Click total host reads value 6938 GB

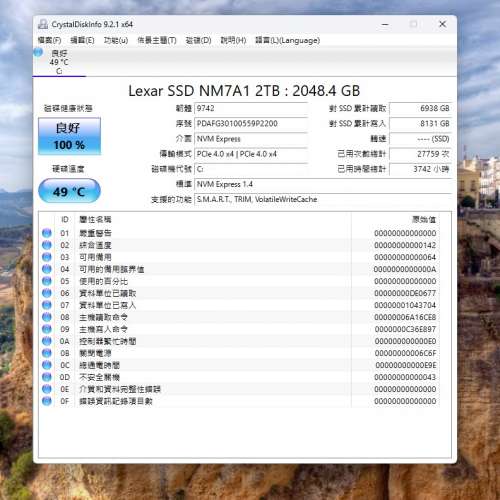(x=421, y=108)
